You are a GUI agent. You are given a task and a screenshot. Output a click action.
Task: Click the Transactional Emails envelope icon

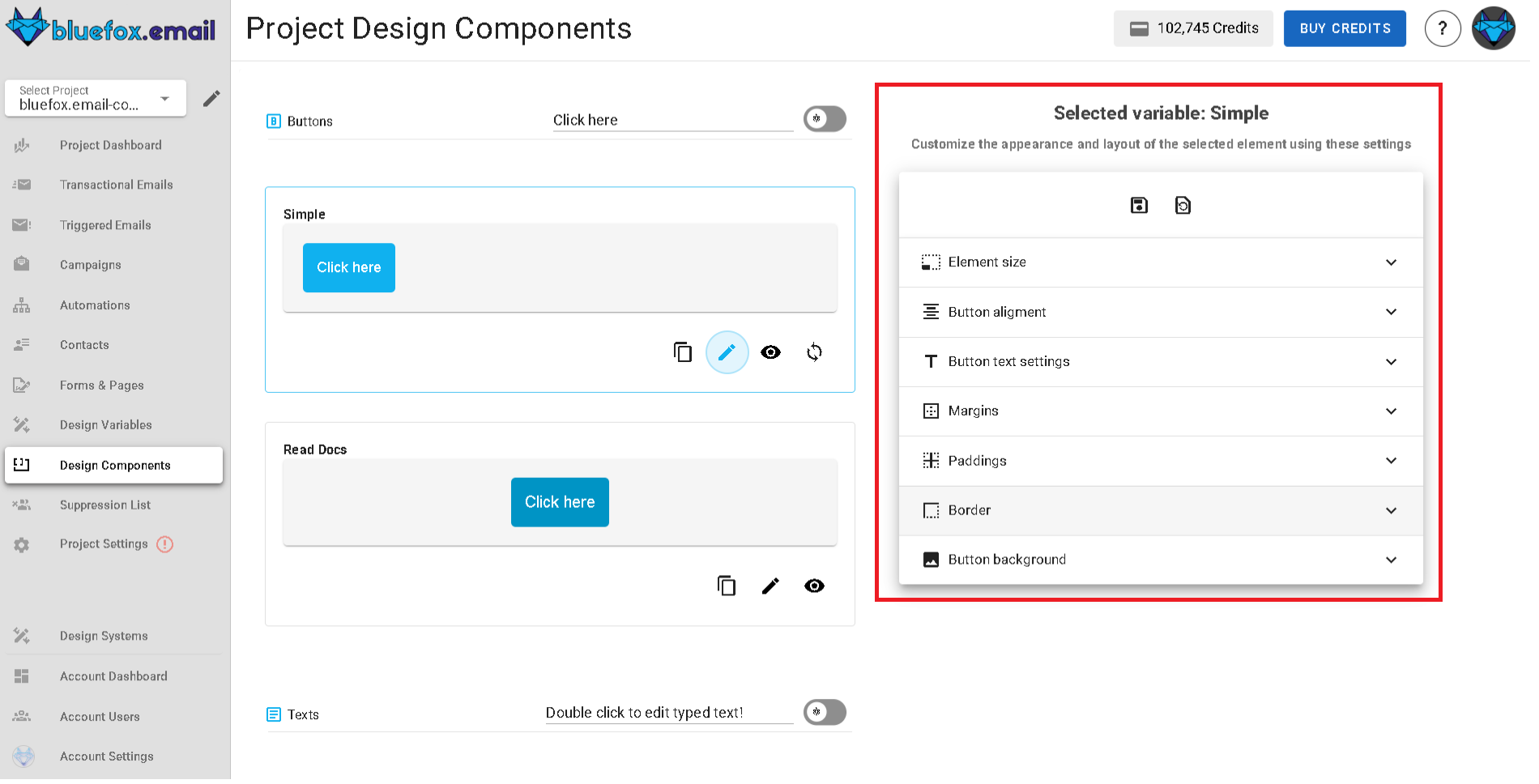click(x=22, y=185)
